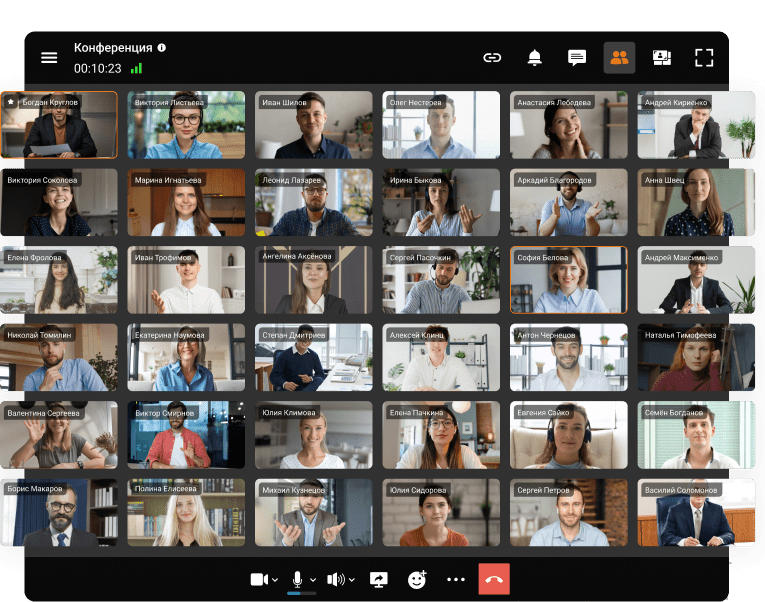Open the emoji reactions picker
Viewport: 765px width, 602px height.
point(417,579)
